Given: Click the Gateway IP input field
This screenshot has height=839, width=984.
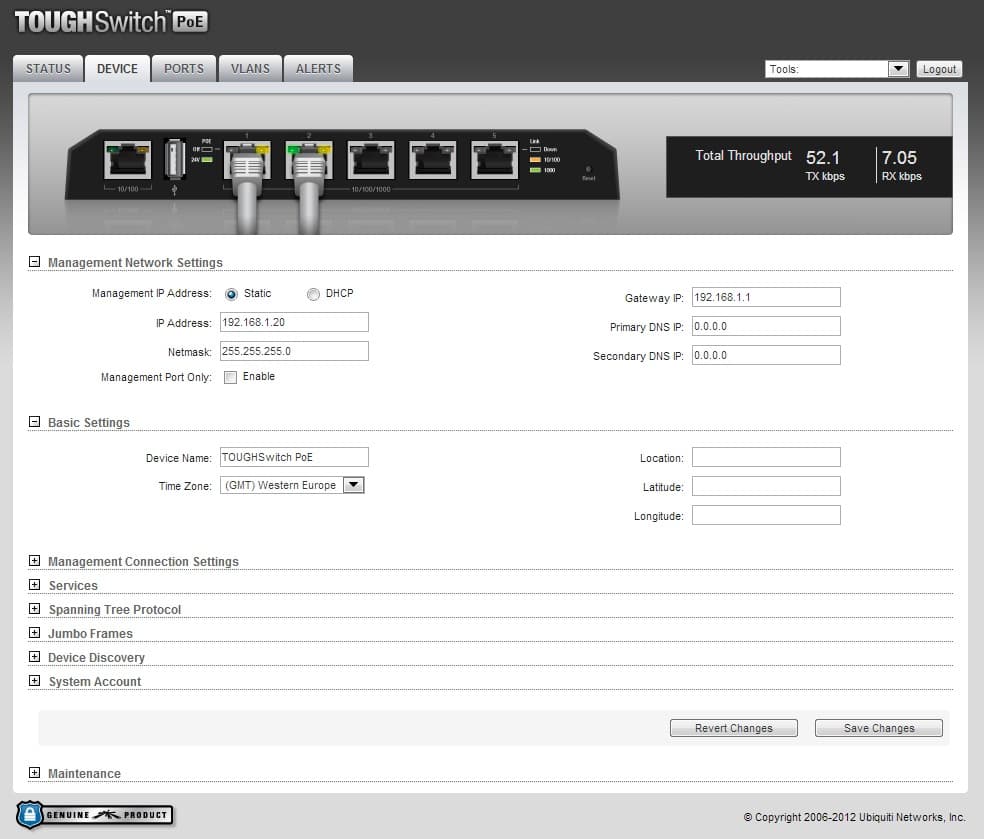Looking at the screenshot, I should (x=765, y=297).
